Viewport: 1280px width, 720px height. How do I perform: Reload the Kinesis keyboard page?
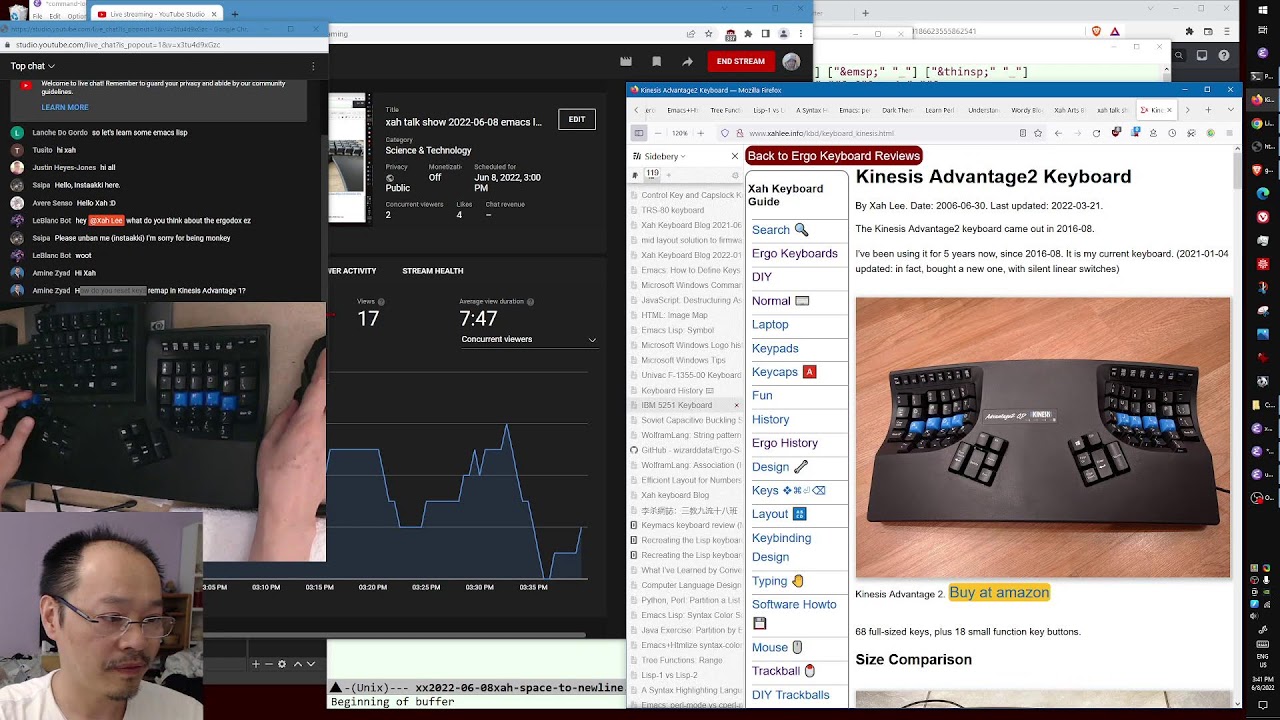(1096, 133)
